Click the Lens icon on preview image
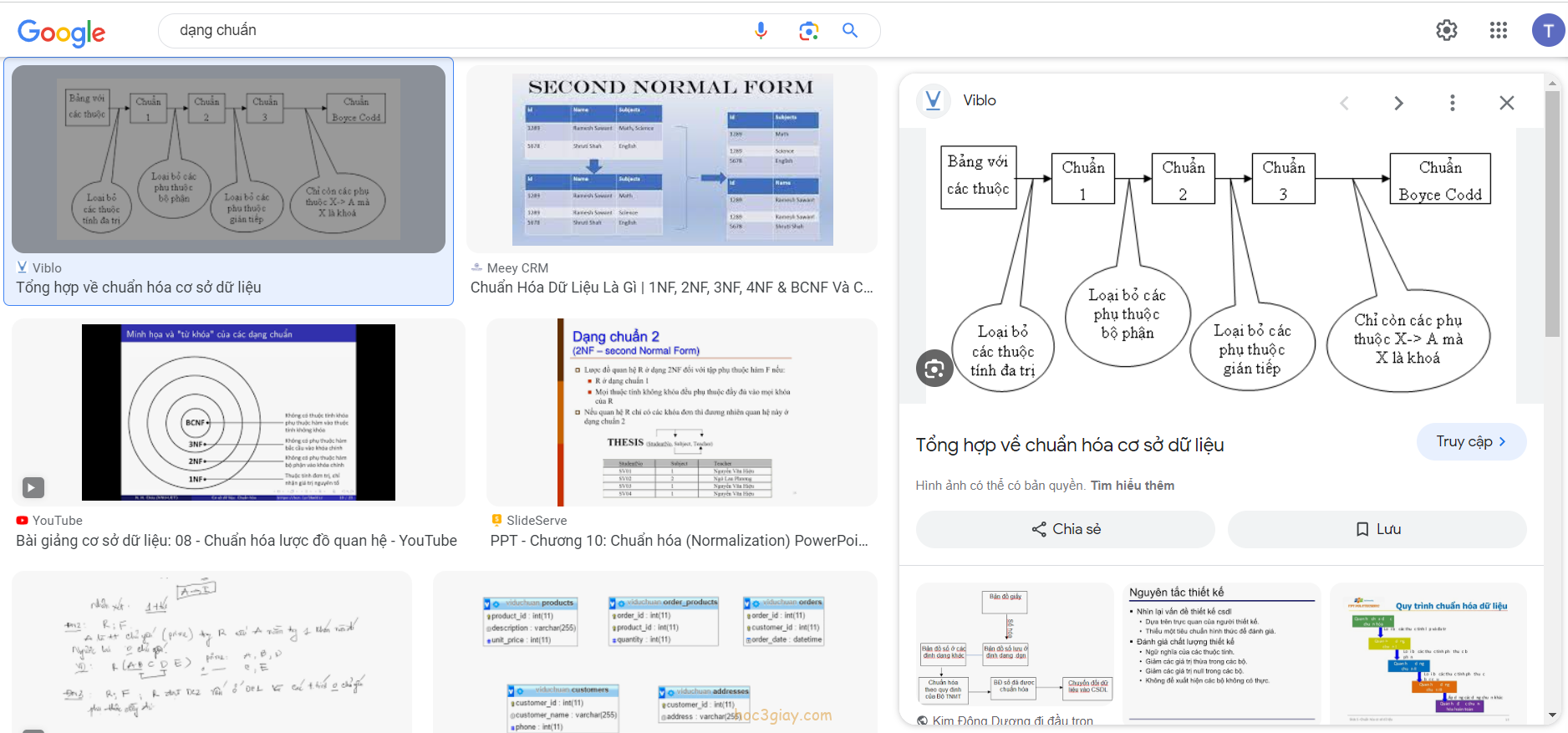 pyautogui.click(x=934, y=368)
